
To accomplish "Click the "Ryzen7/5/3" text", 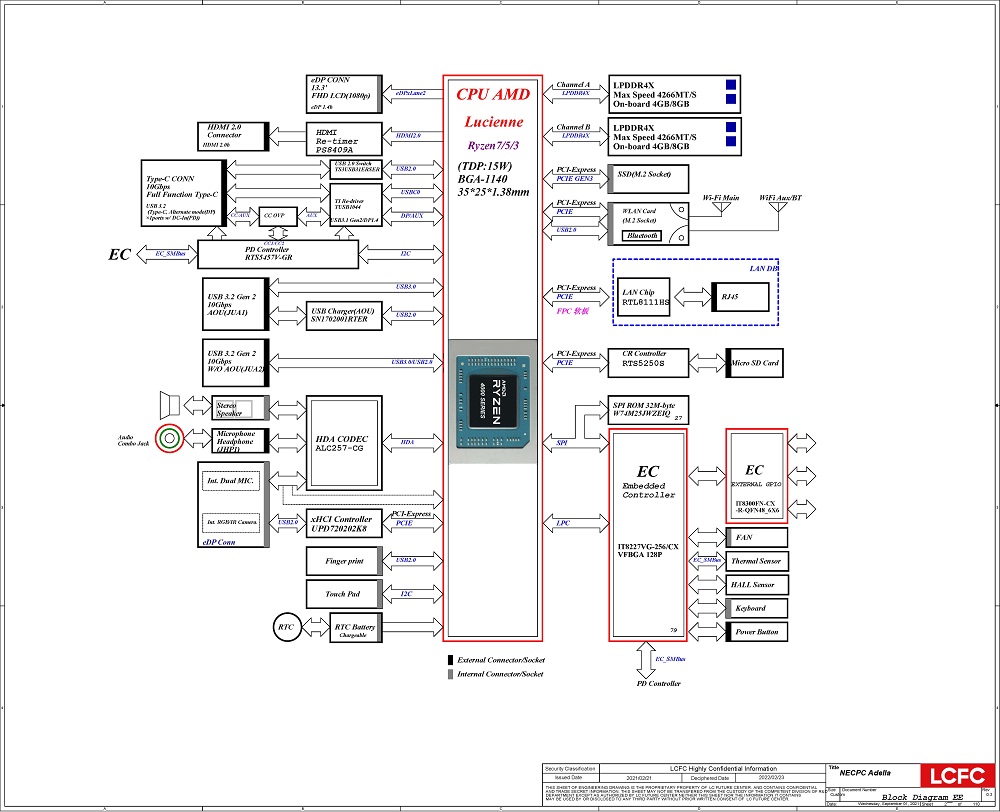I will click(x=493, y=145).
